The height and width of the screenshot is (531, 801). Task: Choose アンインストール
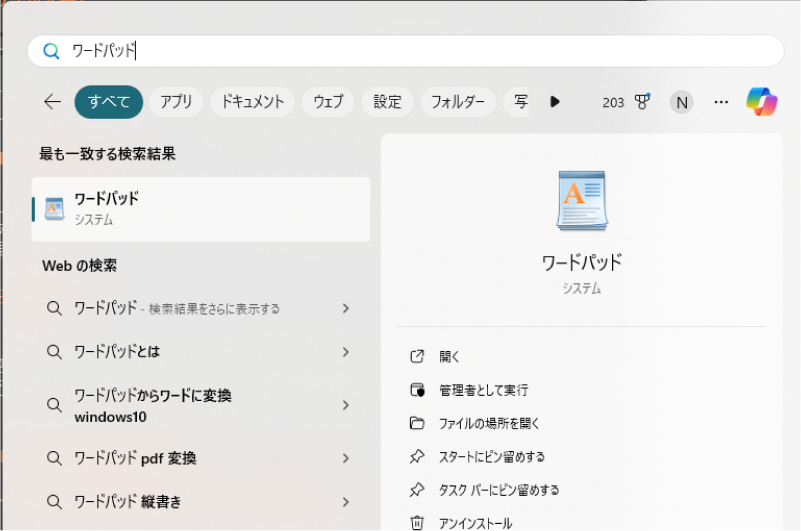[476, 523]
